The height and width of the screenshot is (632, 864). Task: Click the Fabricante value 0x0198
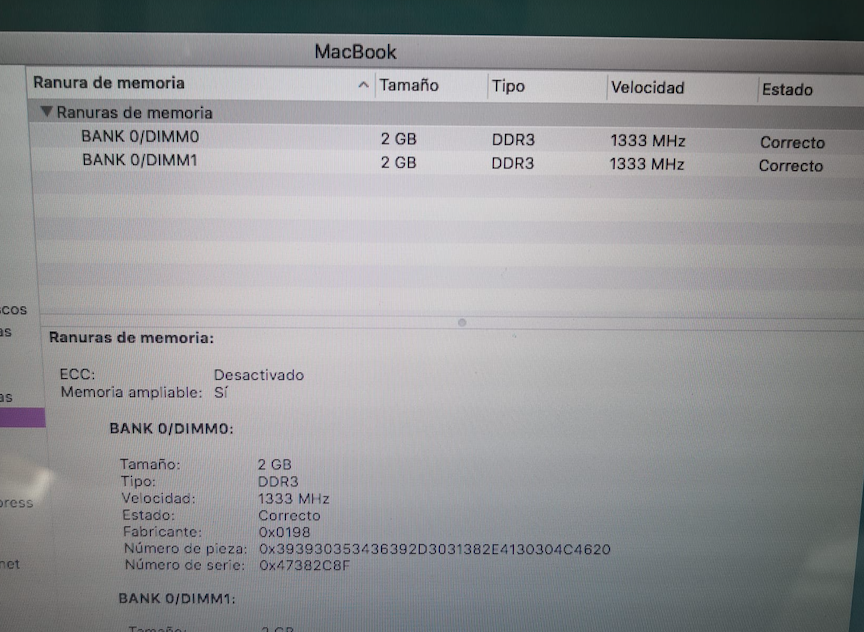pos(284,532)
